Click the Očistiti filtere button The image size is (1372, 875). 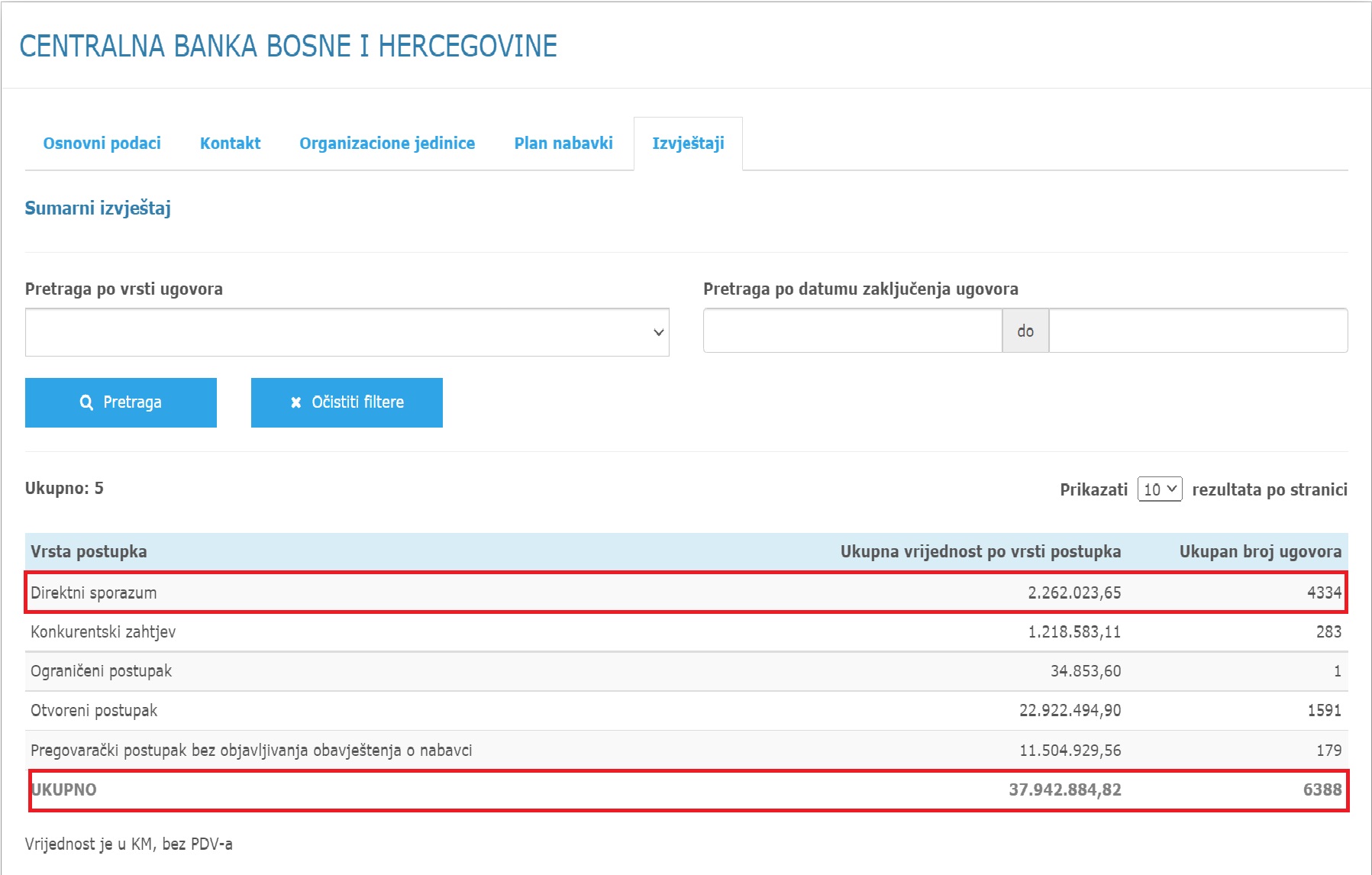pos(347,402)
